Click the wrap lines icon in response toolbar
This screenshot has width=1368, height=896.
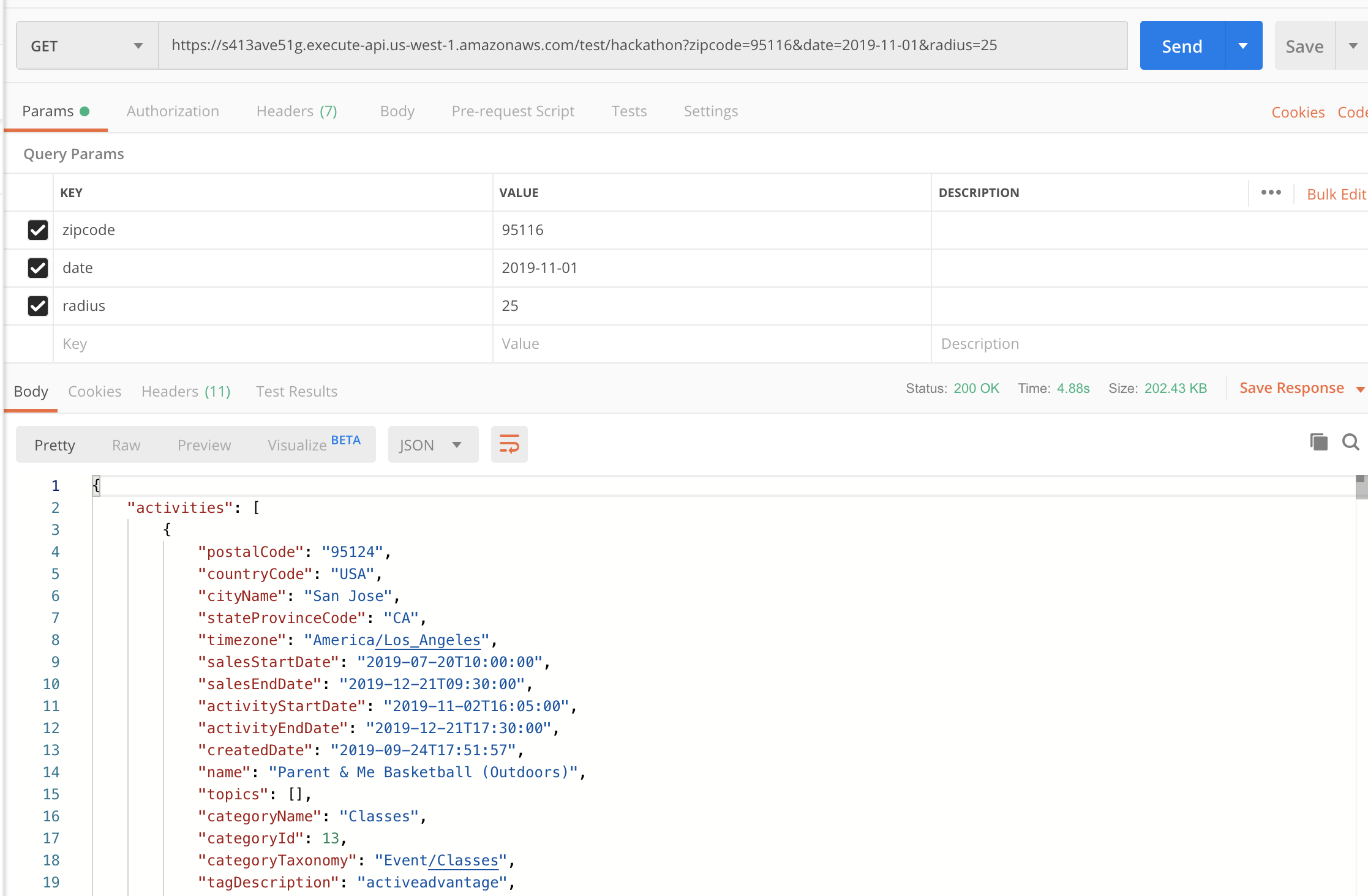tap(509, 444)
